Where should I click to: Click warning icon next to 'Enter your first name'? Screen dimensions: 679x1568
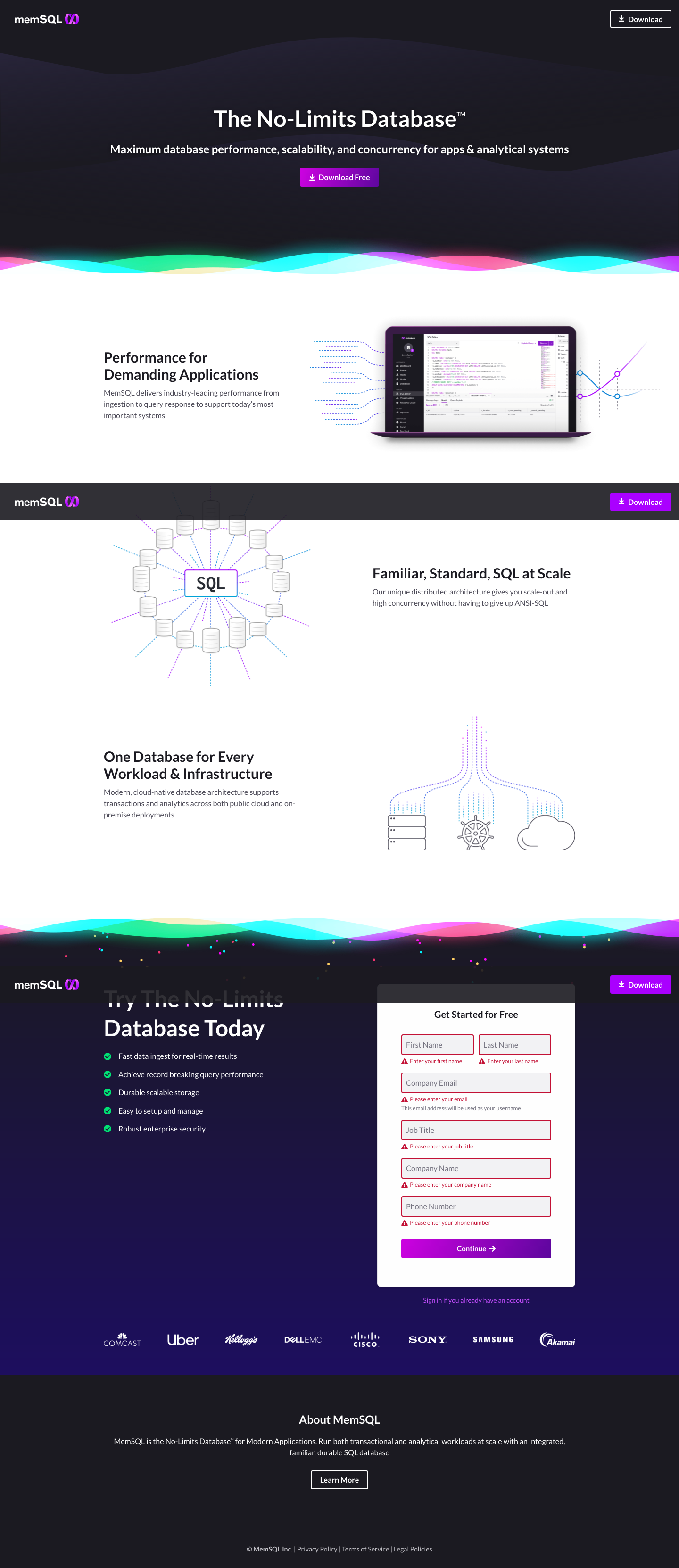tap(405, 1061)
